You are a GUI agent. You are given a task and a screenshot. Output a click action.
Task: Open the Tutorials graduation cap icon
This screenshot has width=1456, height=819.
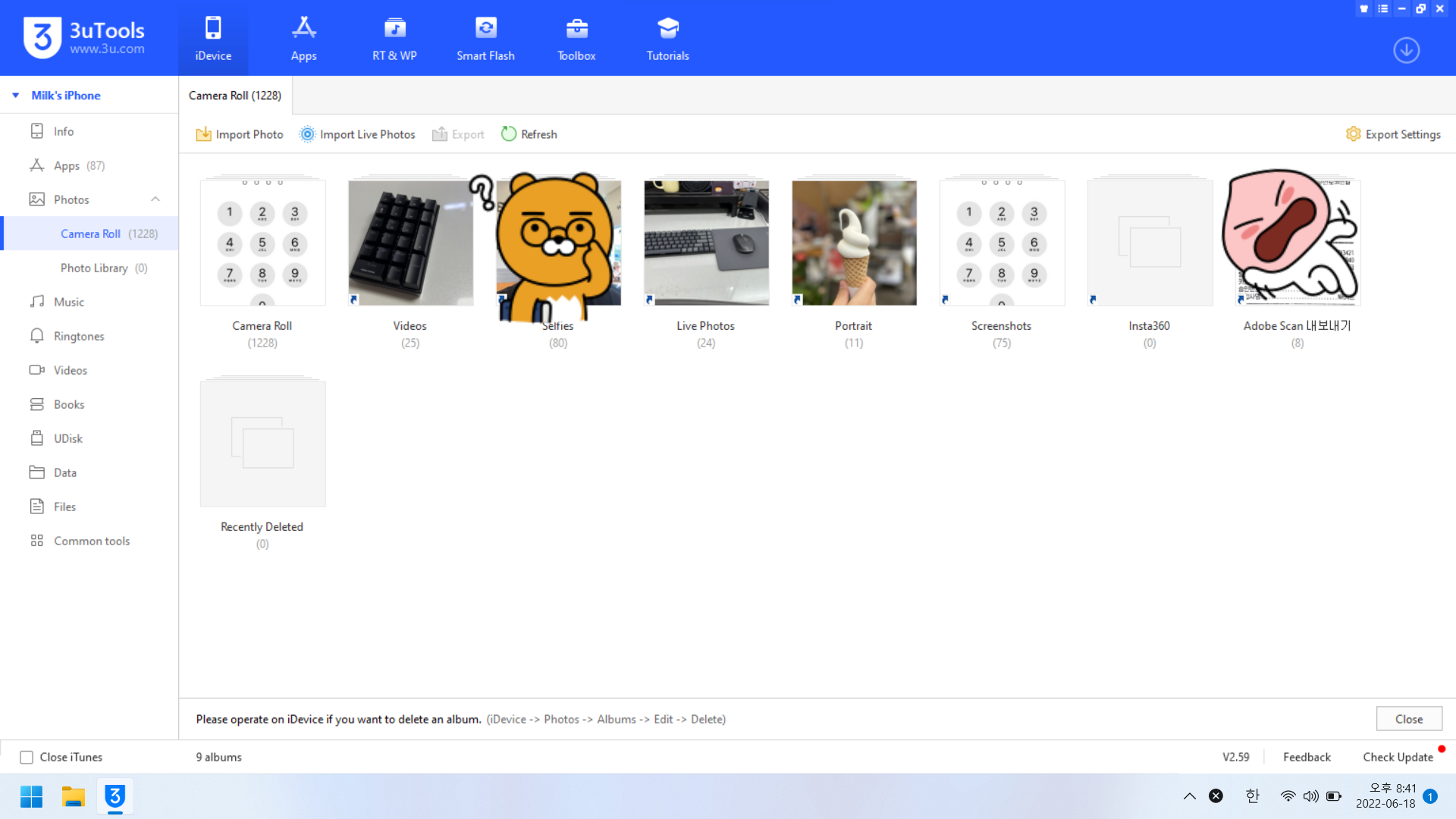point(667,29)
